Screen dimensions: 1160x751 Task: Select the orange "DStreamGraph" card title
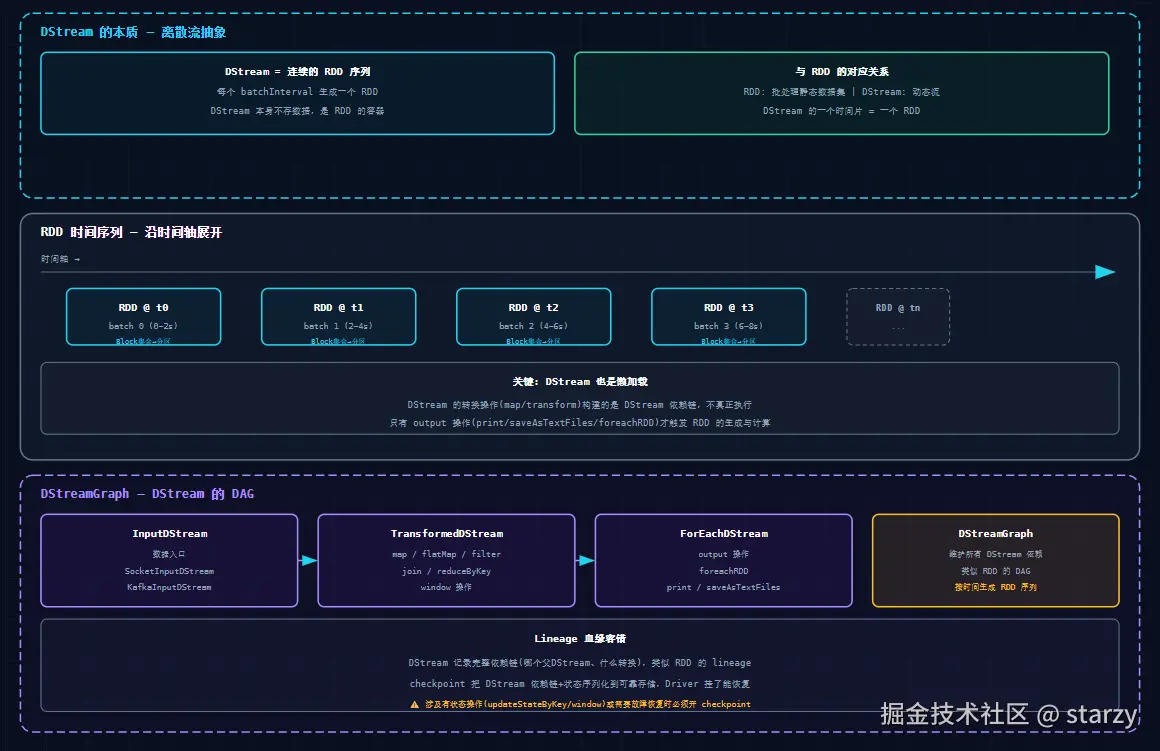996,534
